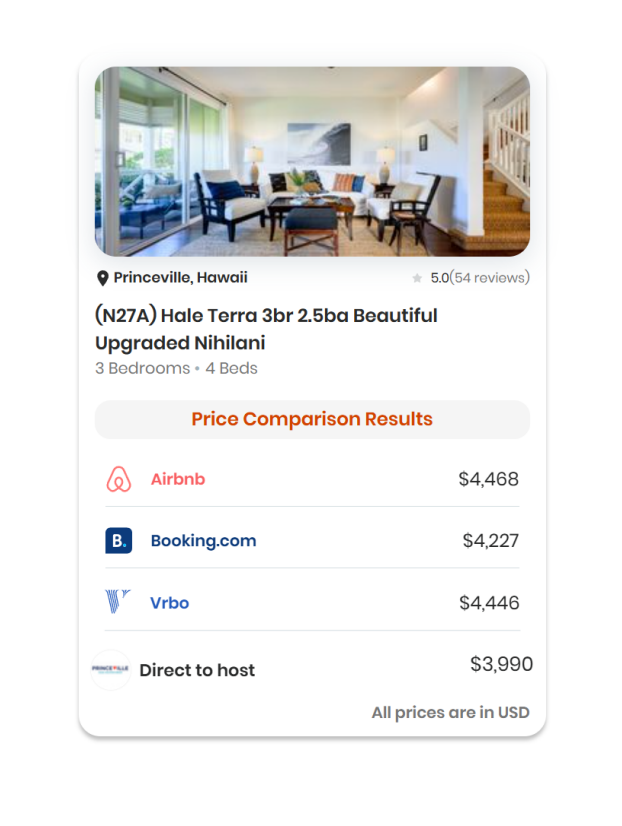Image resolution: width=622 pixels, height=826 pixels.
Task: Click the property living room photo
Action: (312, 161)
